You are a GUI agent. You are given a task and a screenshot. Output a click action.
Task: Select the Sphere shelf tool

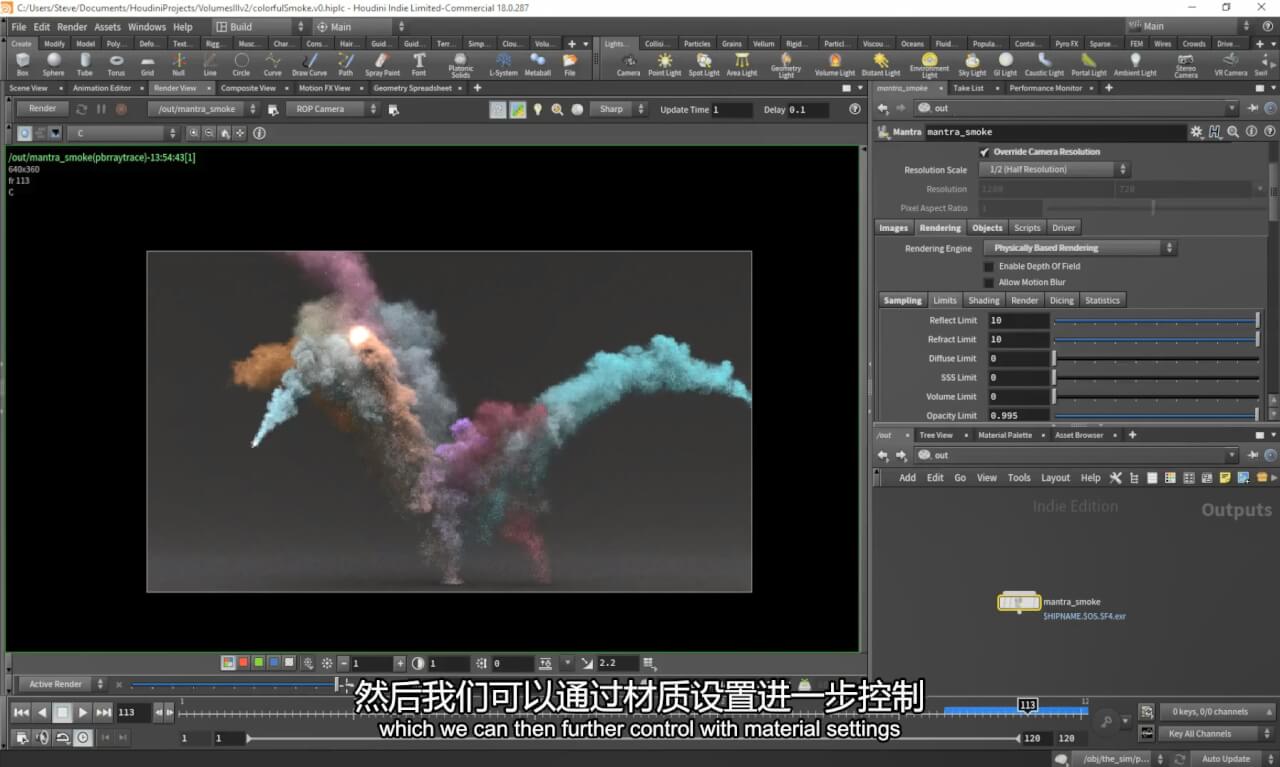[x=53, y=65]
